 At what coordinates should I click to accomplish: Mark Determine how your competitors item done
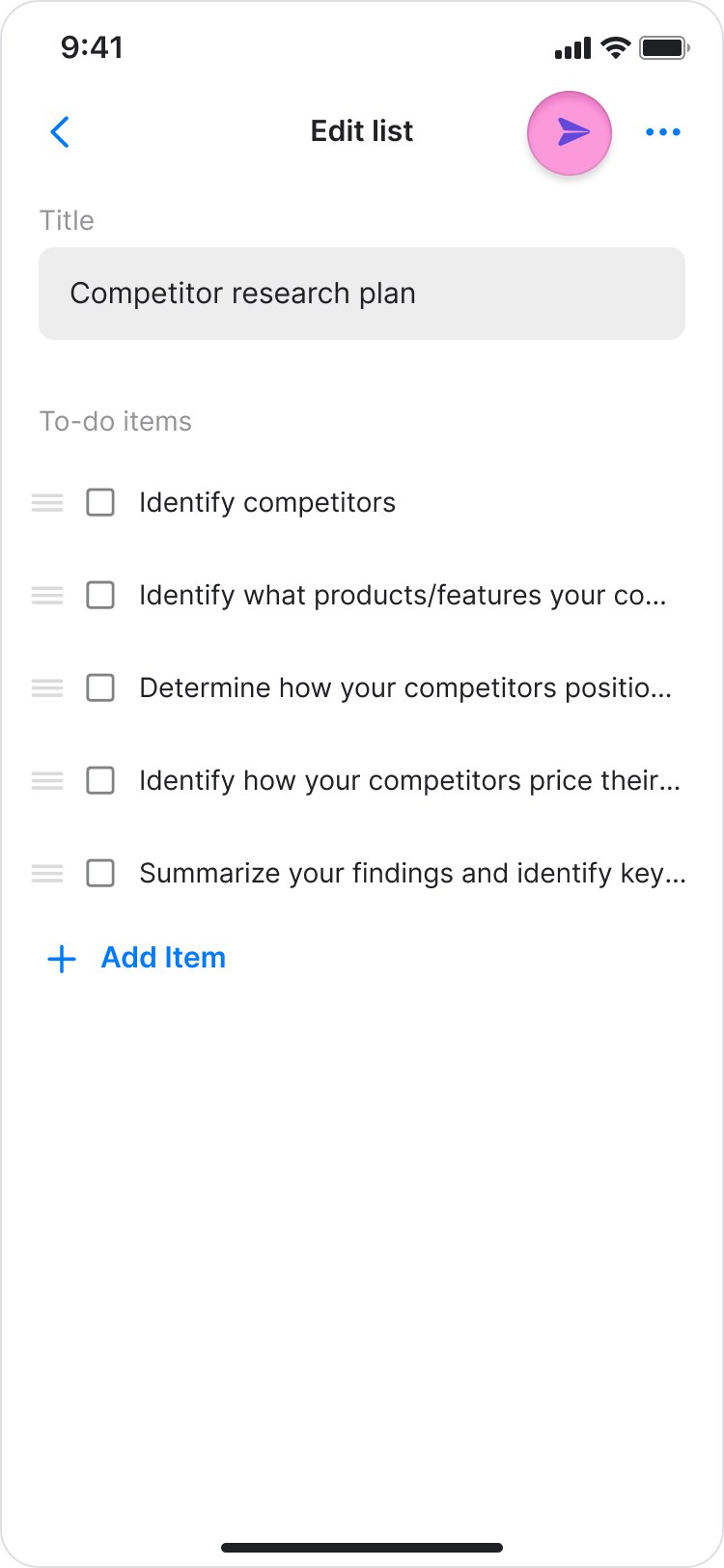pos(100,688)
